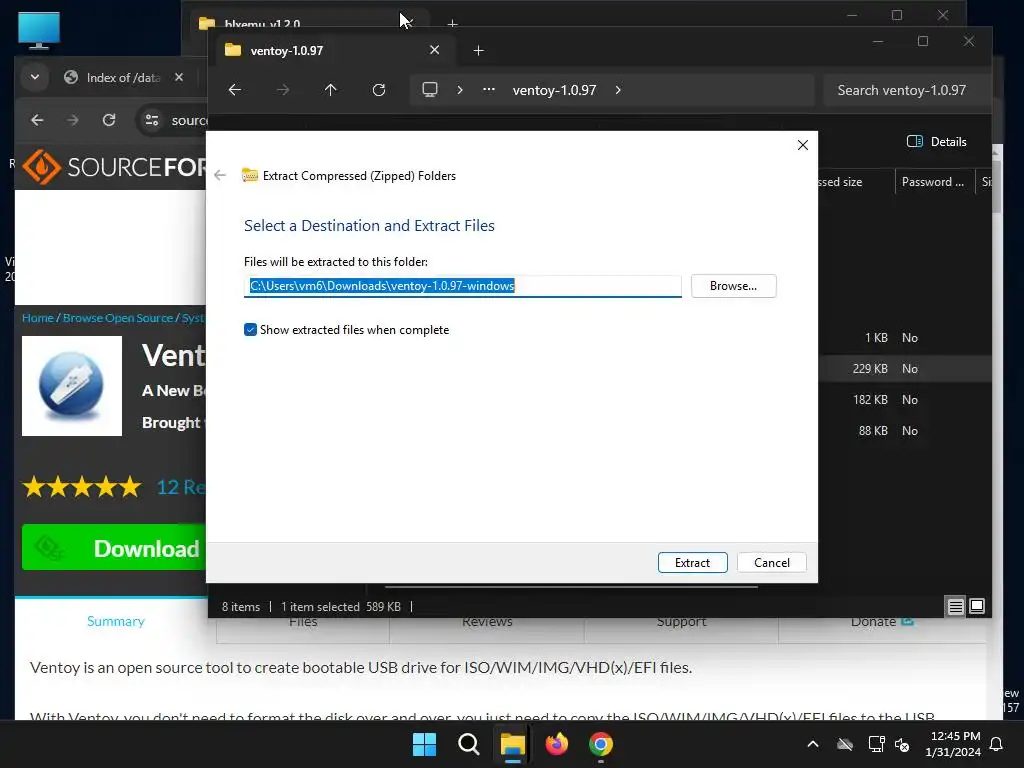The image size is (1024, 768).
Task: Click the five-star rating on SourceForge
Action: [82, 487]
